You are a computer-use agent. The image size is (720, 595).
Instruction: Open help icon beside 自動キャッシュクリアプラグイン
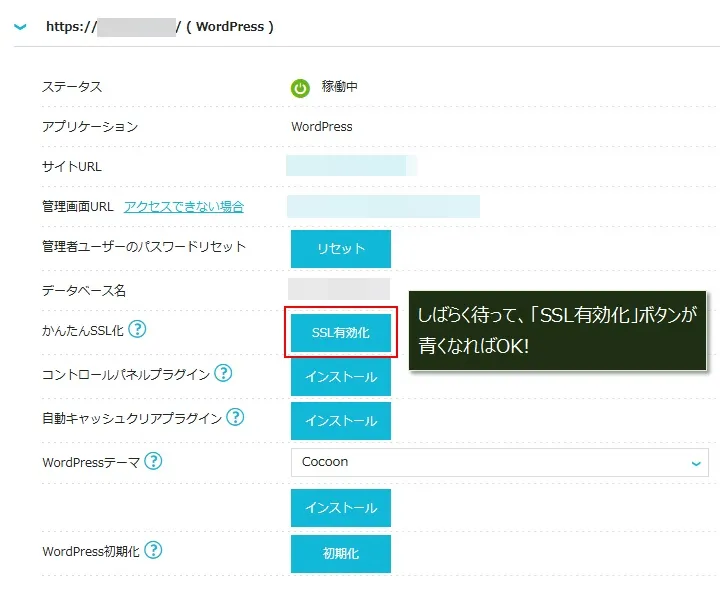coord(235,418)
